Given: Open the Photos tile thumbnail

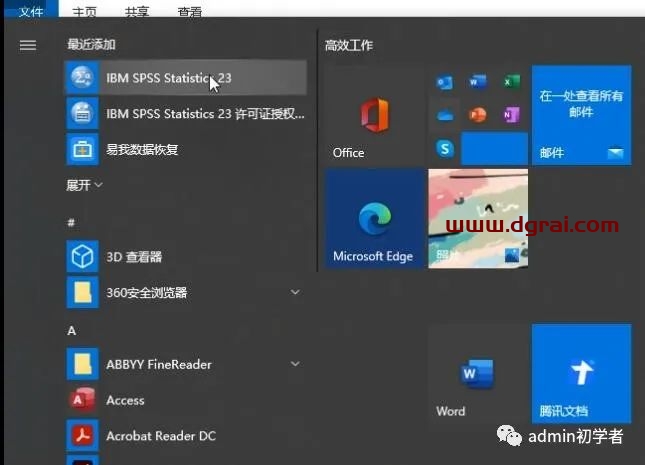Looking at the screenshot, I should (x=478, y=219).
